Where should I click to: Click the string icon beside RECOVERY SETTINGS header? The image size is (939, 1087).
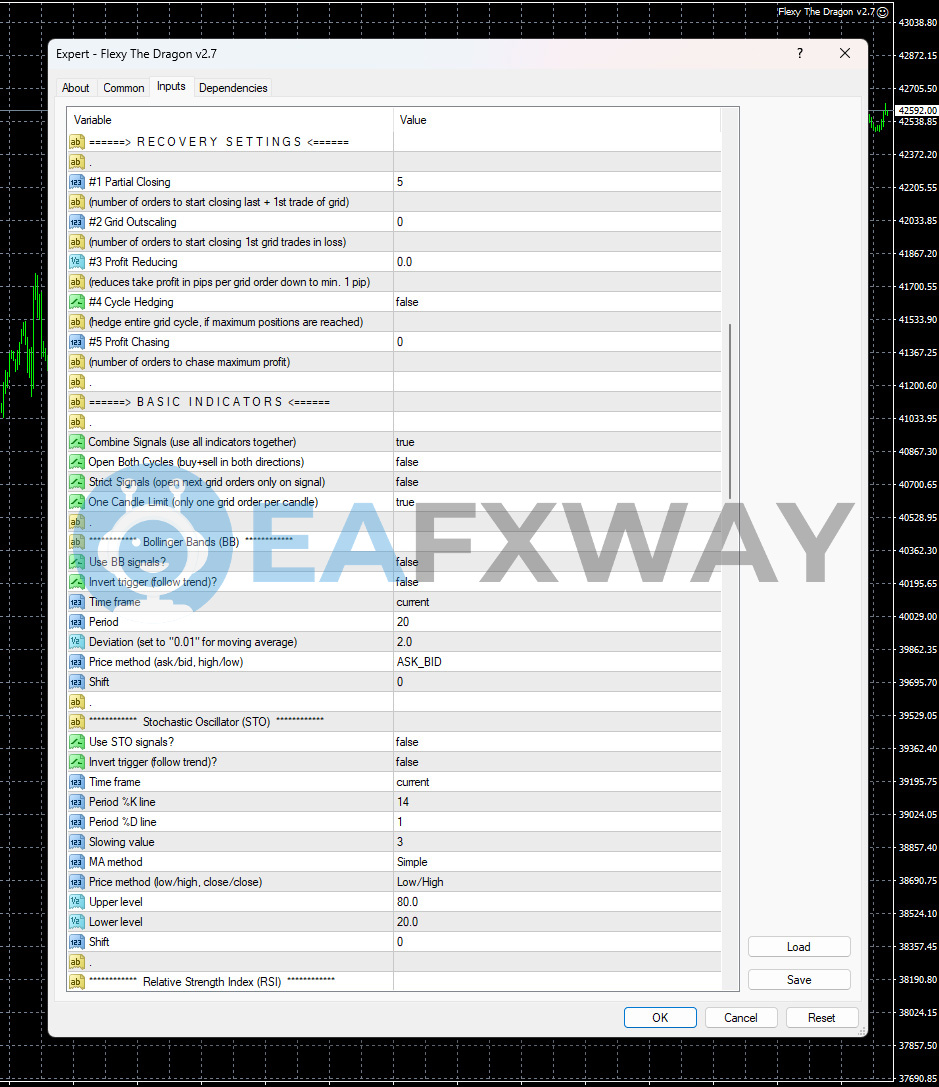pyautogui.click(x=76, y=142)
